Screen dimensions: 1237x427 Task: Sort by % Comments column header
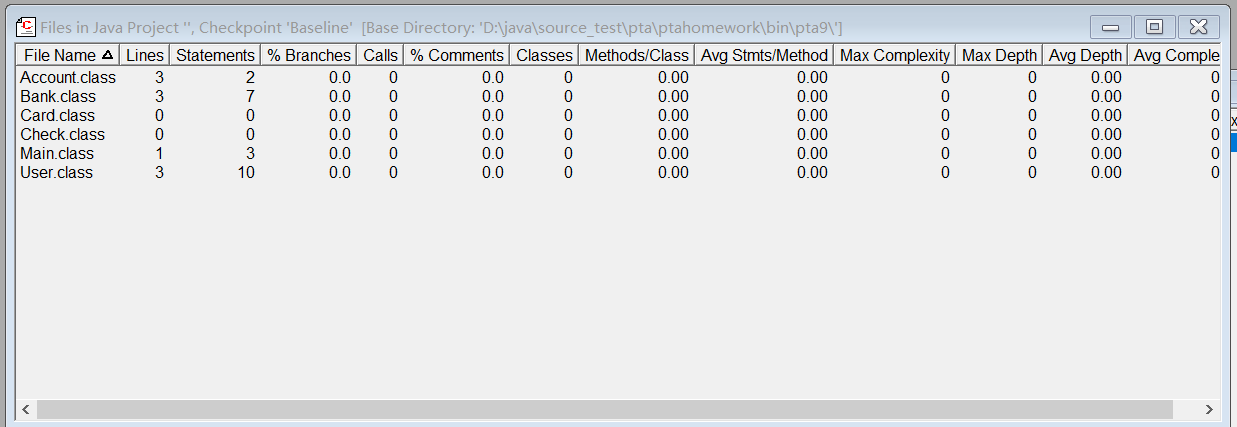tap(457, 55)
